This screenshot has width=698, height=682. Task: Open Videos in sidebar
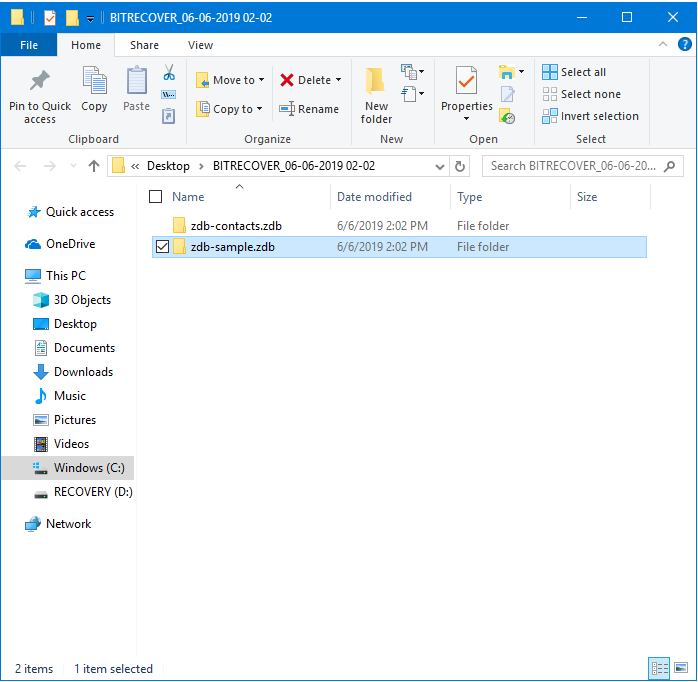tap(61, 444)
